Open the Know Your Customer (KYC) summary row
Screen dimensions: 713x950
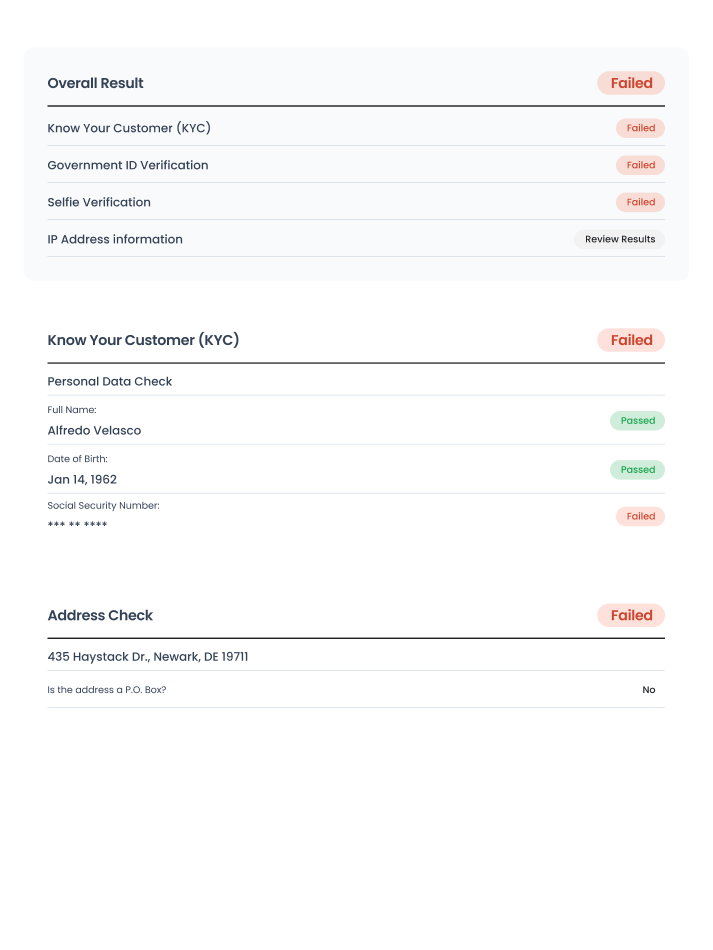(129, 128)
